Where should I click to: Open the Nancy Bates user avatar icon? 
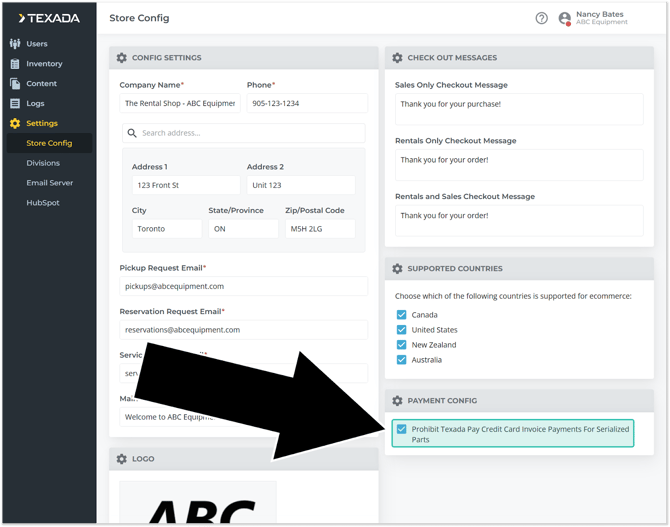point(565,18)
